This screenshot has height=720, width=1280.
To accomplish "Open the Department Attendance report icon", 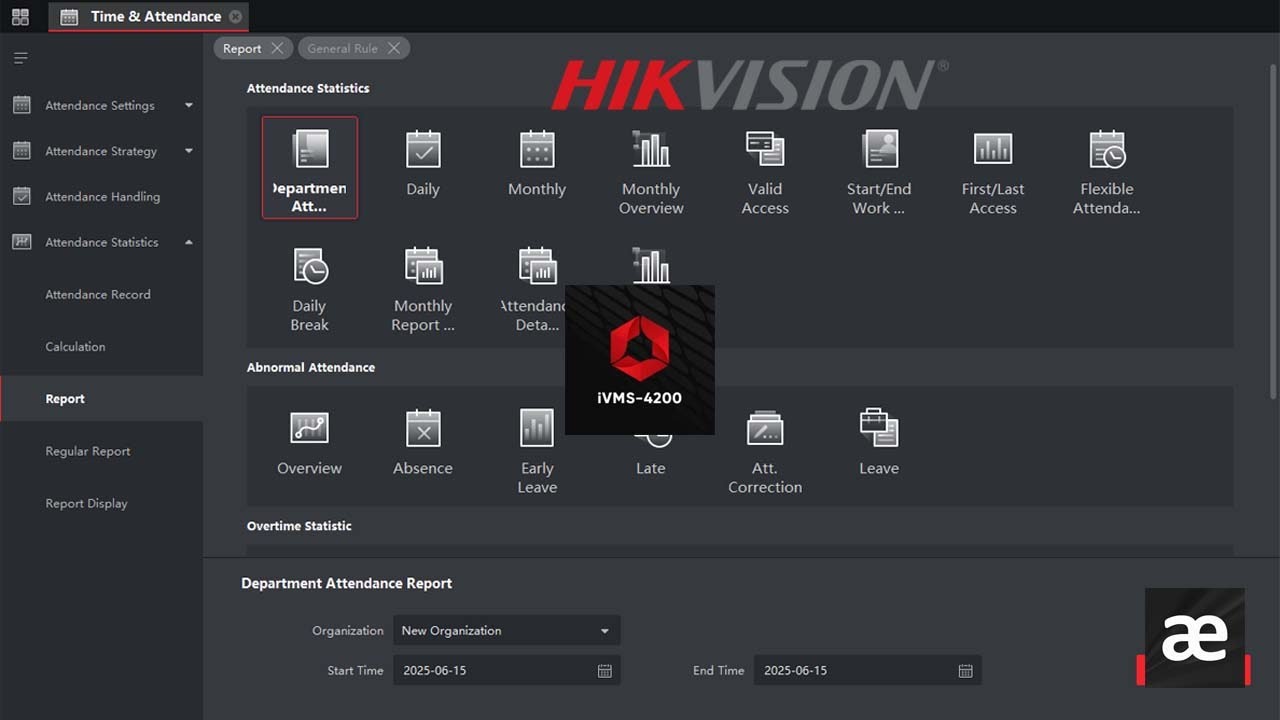I will 310,167.
